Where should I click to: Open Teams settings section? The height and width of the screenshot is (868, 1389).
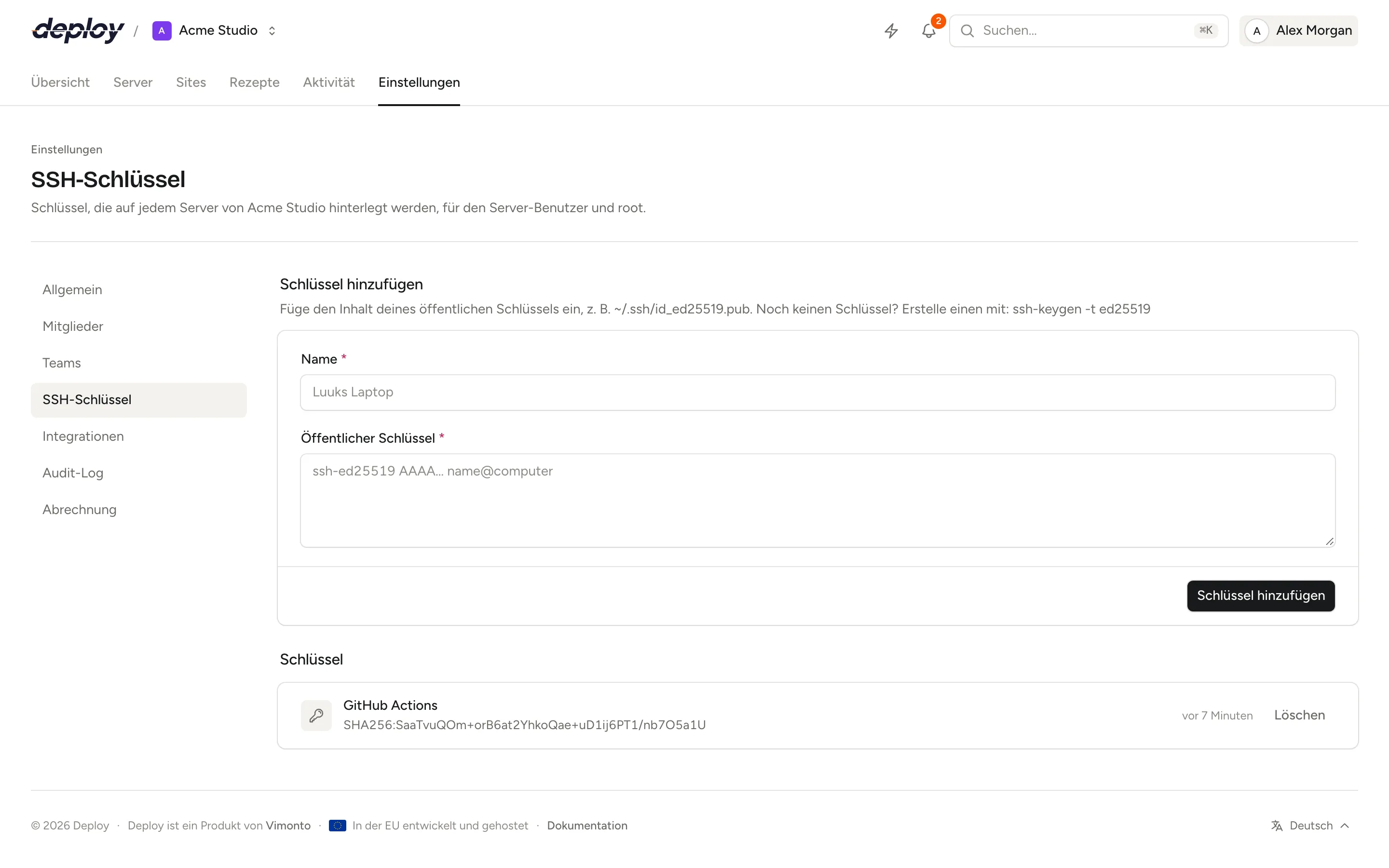139,364
